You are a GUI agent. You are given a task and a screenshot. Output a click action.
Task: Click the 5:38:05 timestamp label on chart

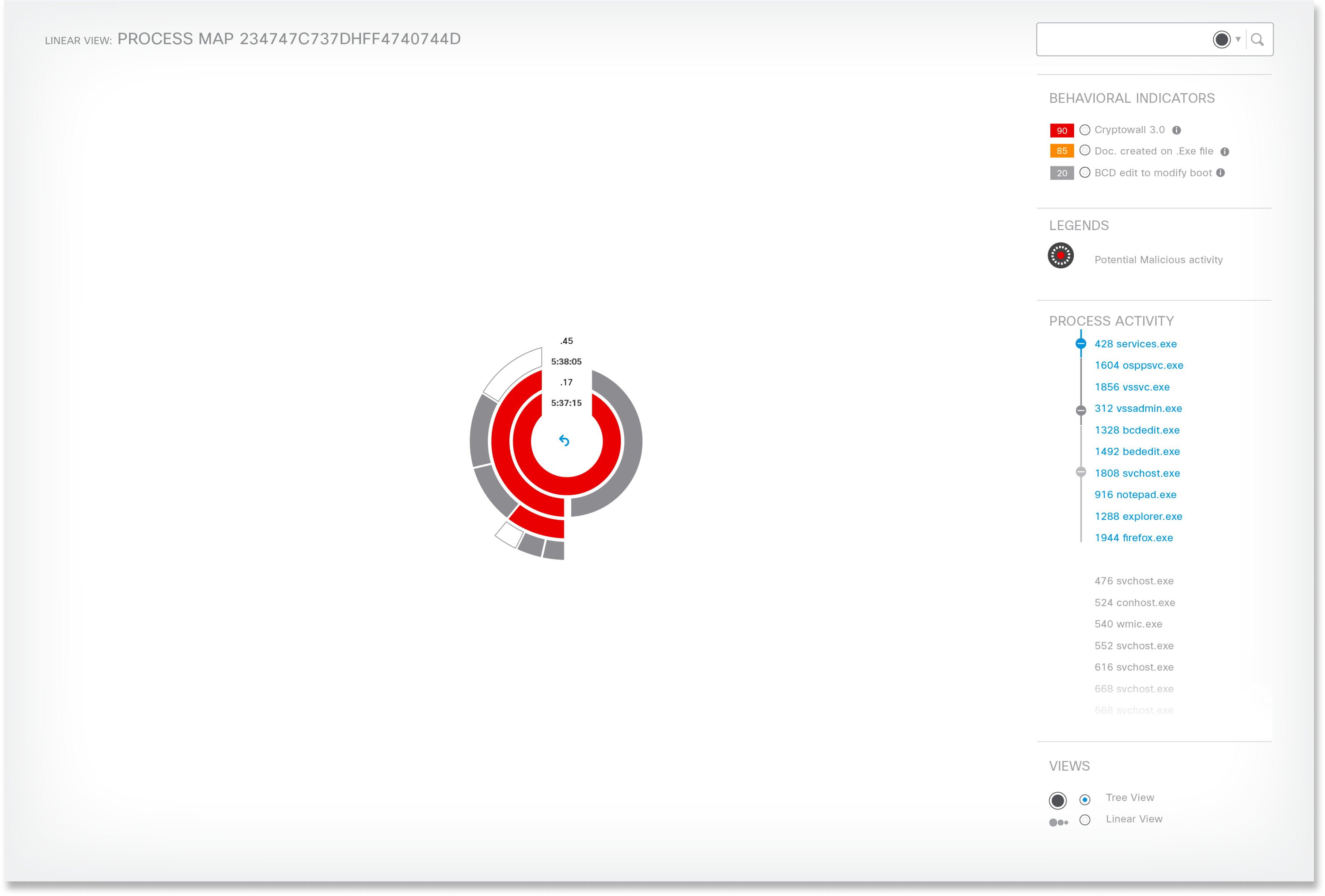point(566,361)
